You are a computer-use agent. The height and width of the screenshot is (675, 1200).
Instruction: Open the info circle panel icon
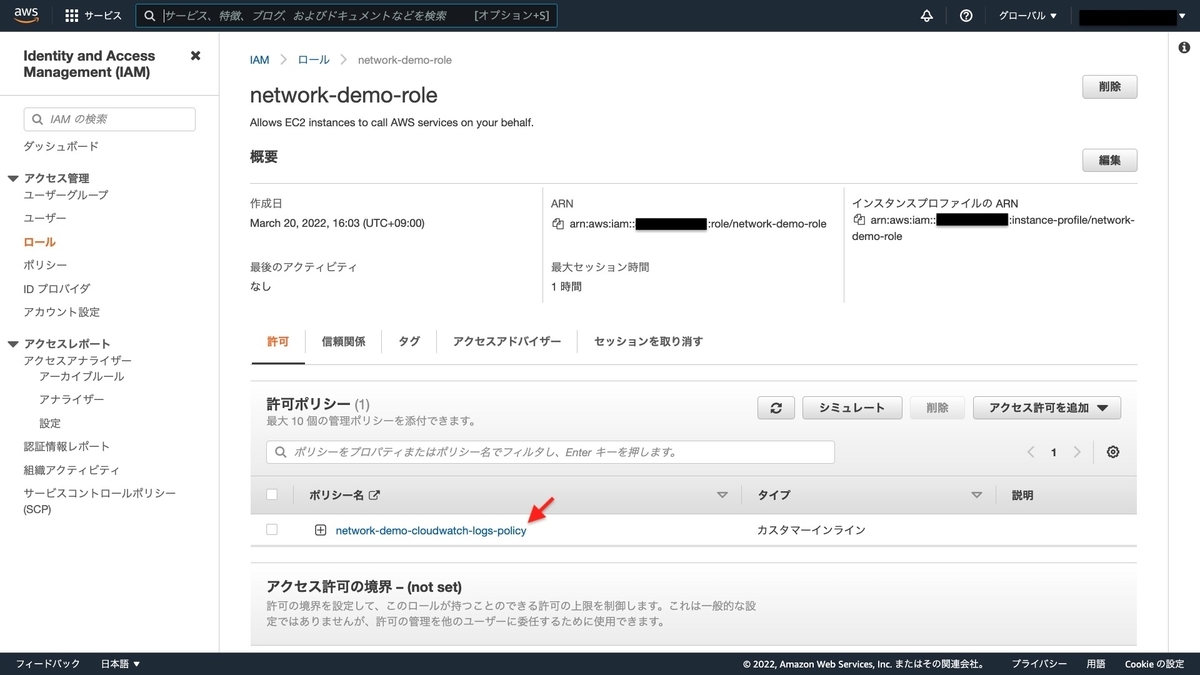click(1185, 48)
